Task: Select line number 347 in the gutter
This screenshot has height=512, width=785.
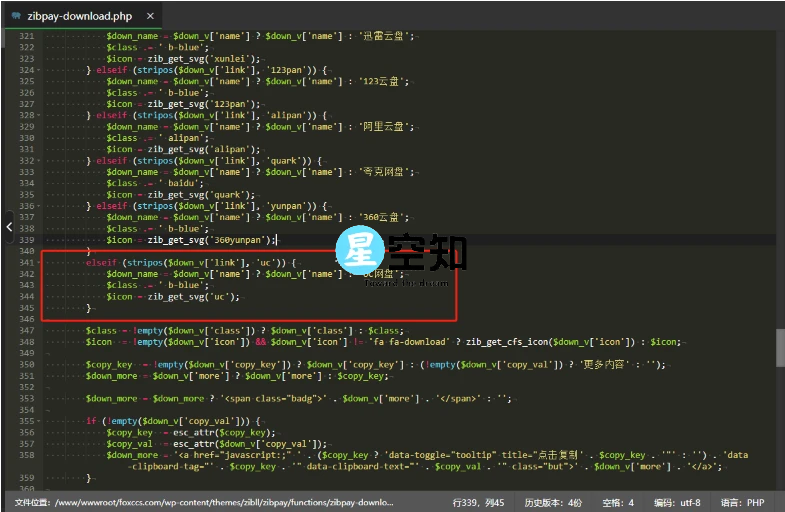Action: point(25,330)
